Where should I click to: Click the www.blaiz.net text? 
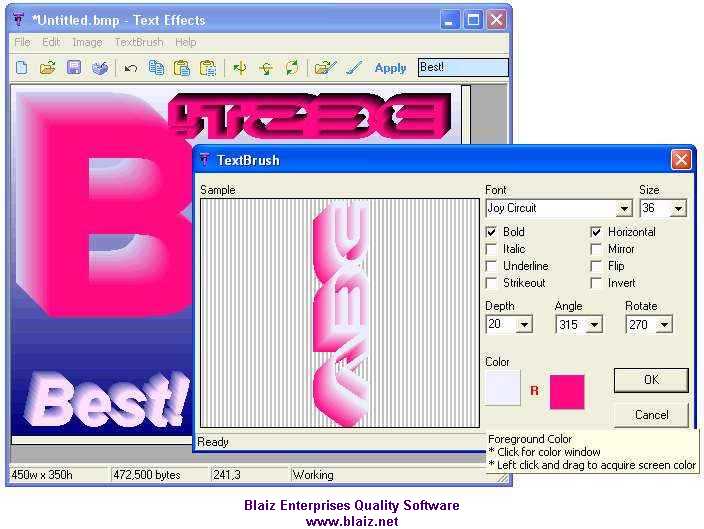point(352,521)
